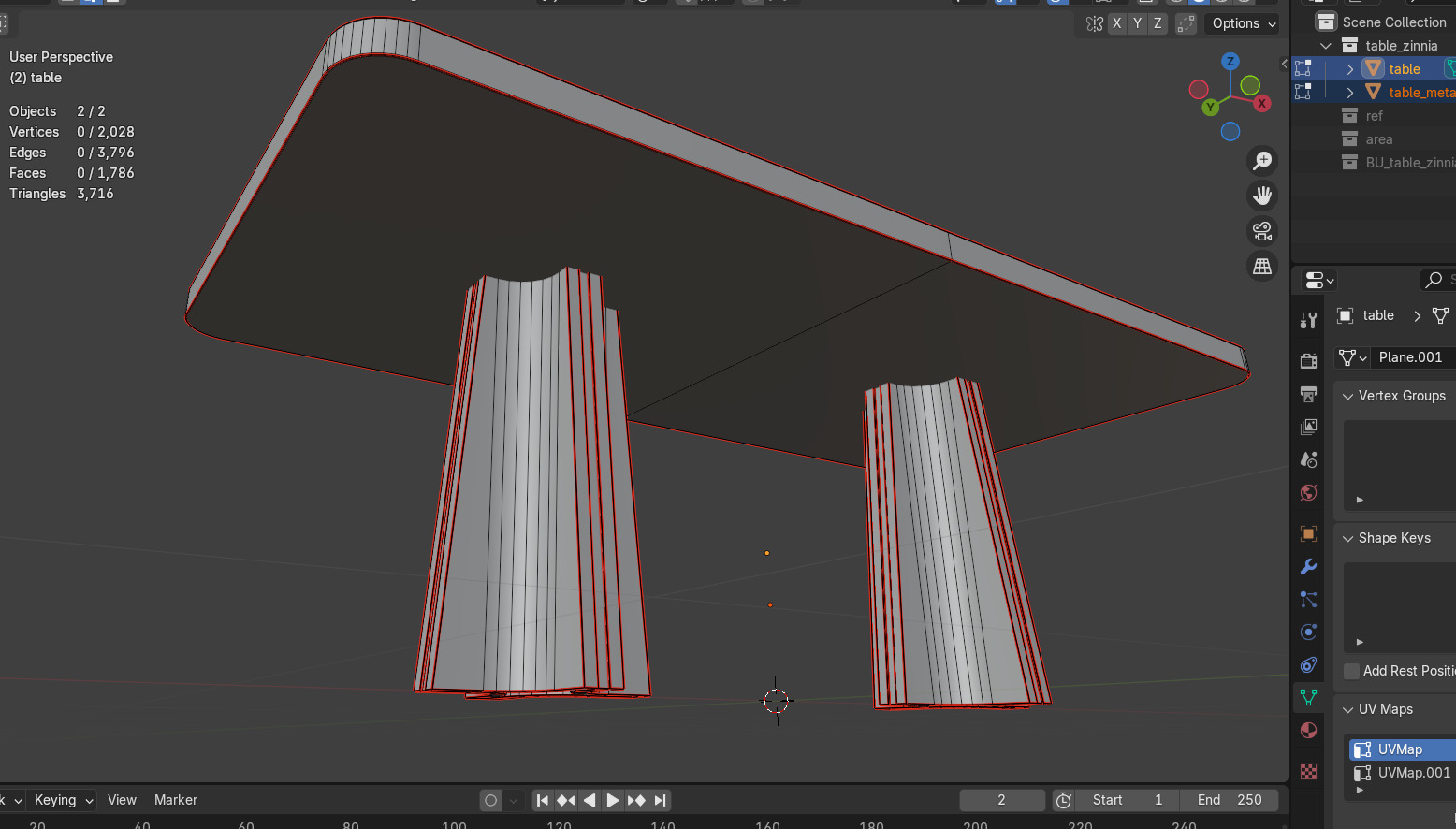Collapse the table_zinnia collection
Screen dimensions: 1456x829
(1326, 46)
